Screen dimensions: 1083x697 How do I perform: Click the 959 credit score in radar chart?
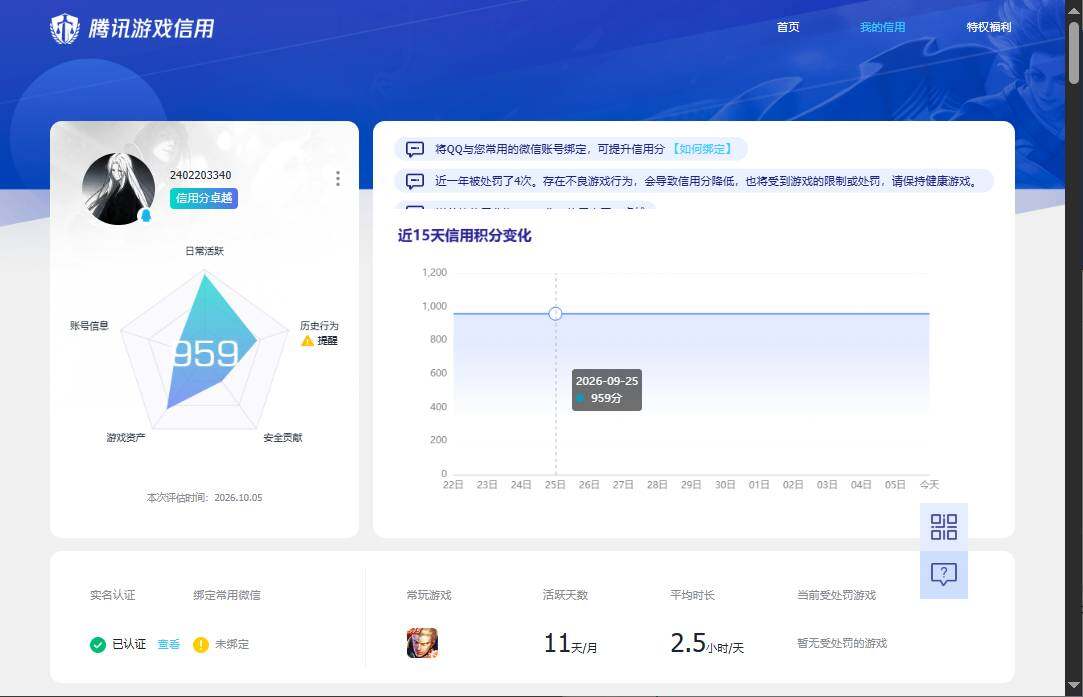205,354
